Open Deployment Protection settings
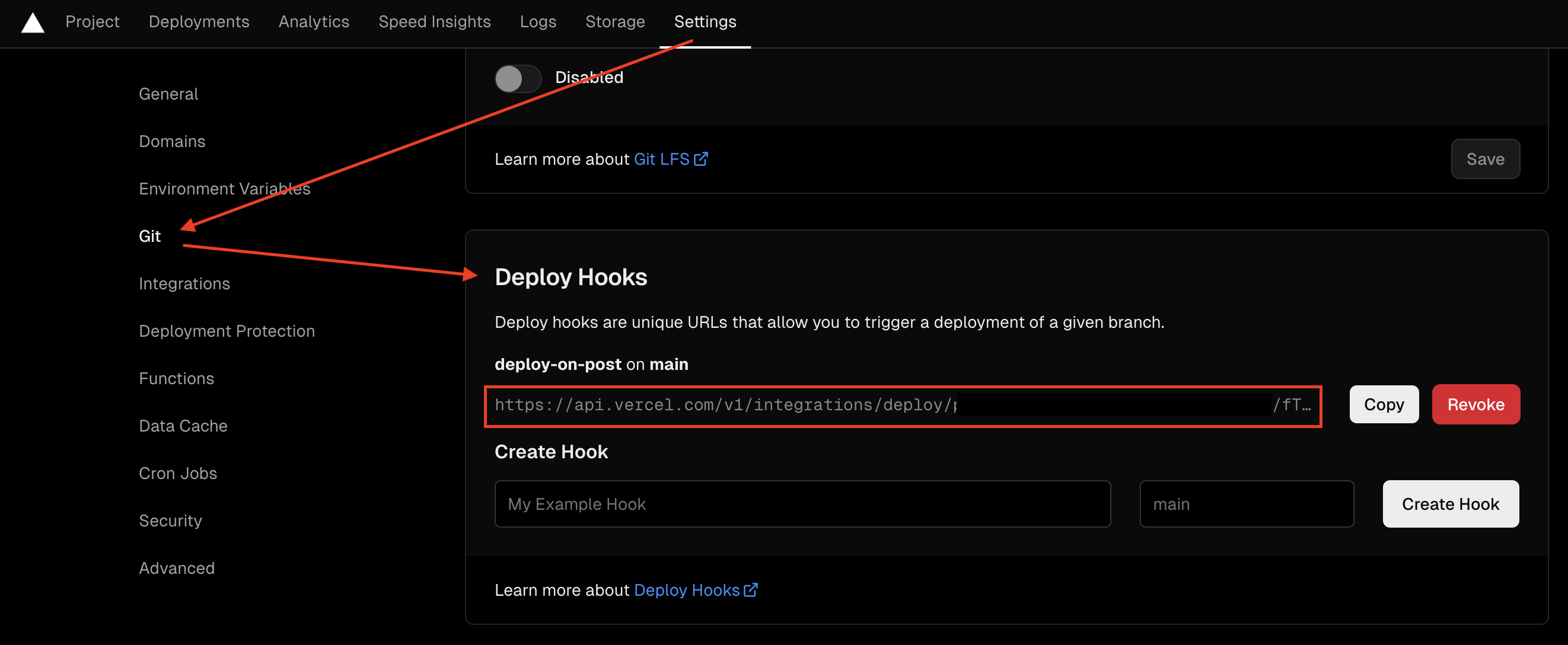Viewport: 1568px width, 645px height. pyautogui.click(x=227, y=331)
